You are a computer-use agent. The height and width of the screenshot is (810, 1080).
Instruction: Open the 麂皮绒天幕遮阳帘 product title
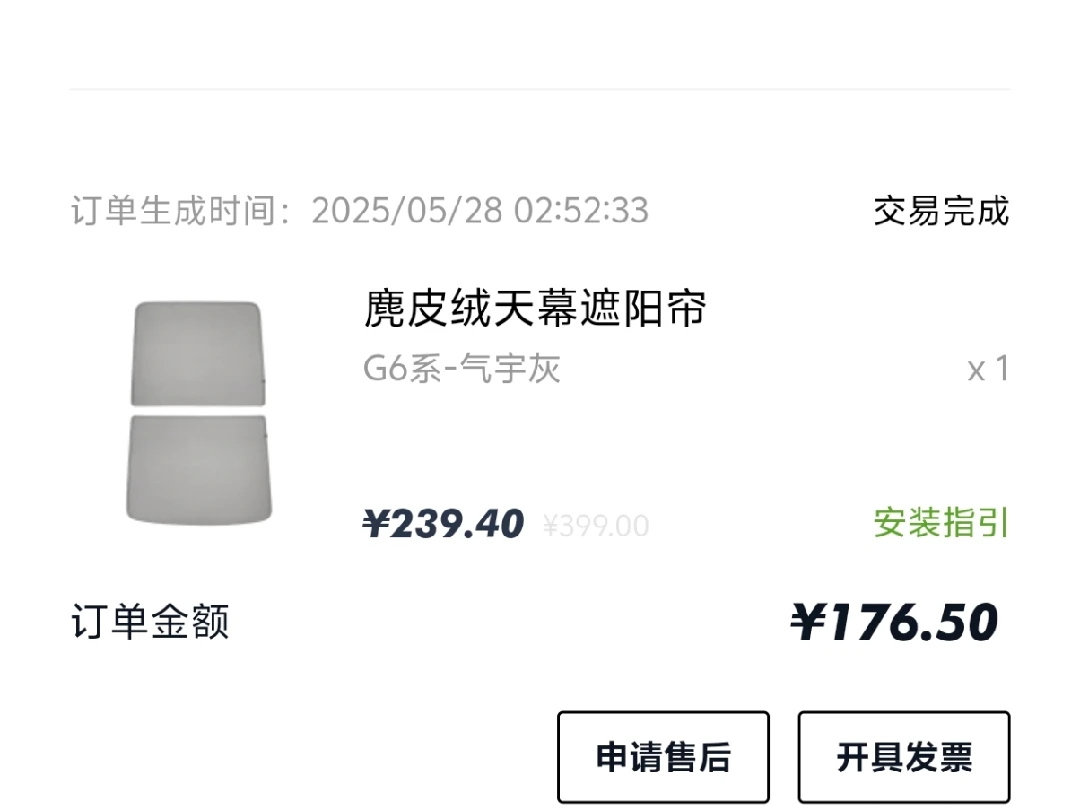click(x=535, y=309)
